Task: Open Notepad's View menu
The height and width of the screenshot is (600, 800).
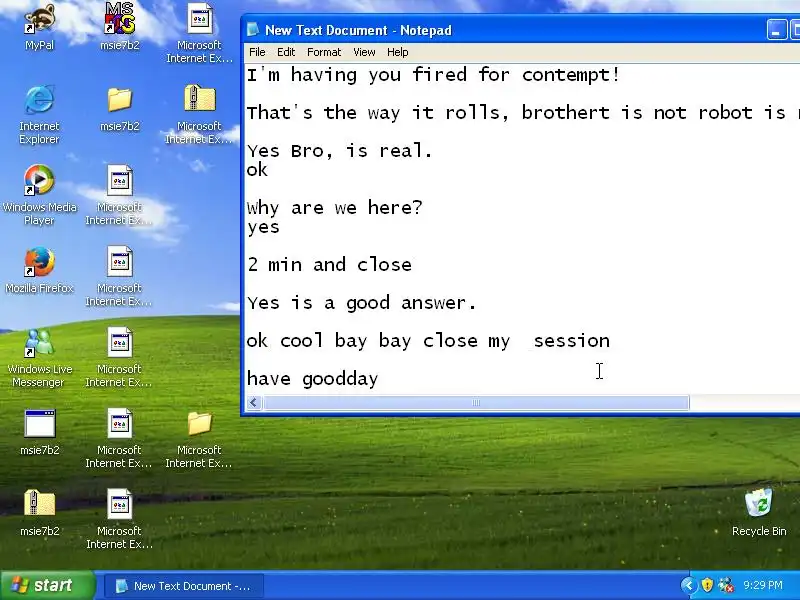Action: pyautogui.click(x=364, y=52)
